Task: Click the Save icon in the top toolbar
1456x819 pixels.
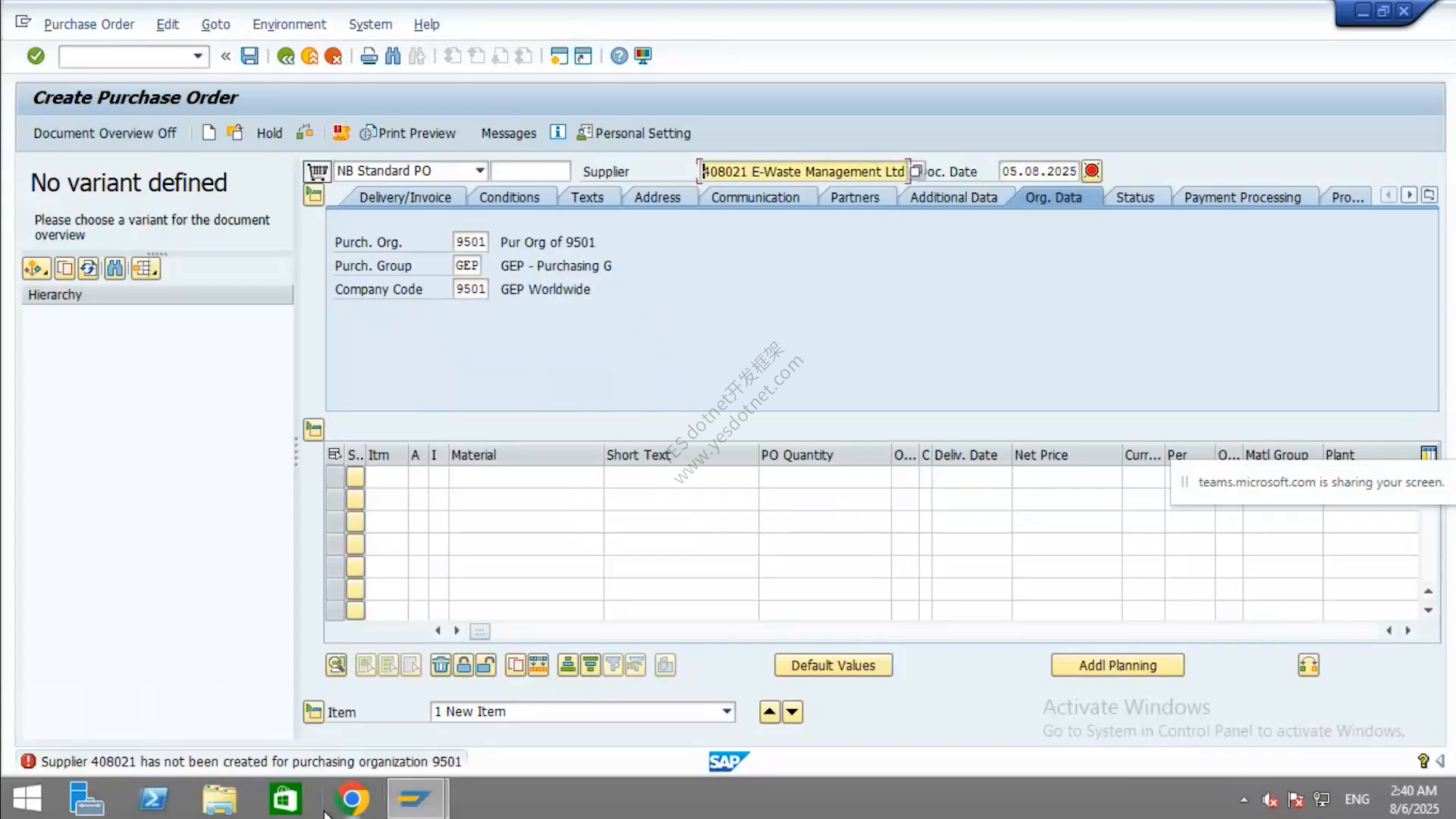Action: pyautogui.click(x=249, y=56)
